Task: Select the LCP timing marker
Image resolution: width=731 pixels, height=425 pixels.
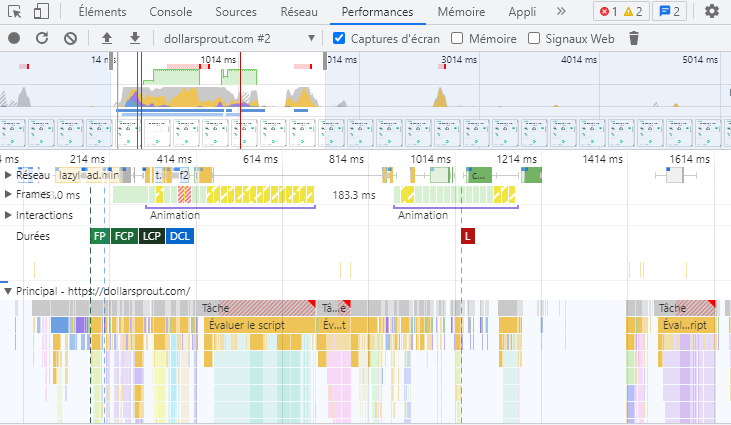Action: point(151,236)
